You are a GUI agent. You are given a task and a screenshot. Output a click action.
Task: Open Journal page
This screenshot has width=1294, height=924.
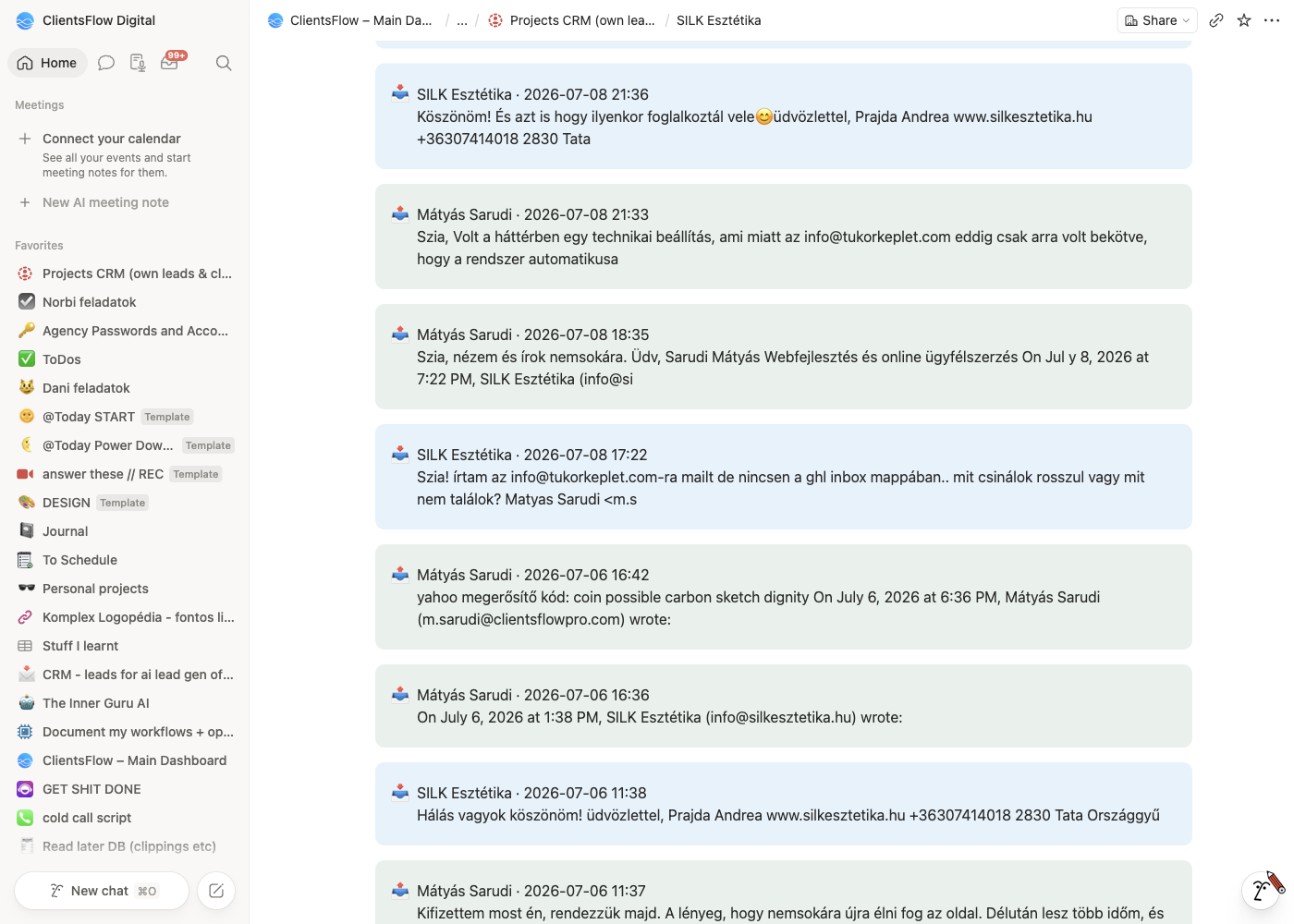[x=126, y=531]
